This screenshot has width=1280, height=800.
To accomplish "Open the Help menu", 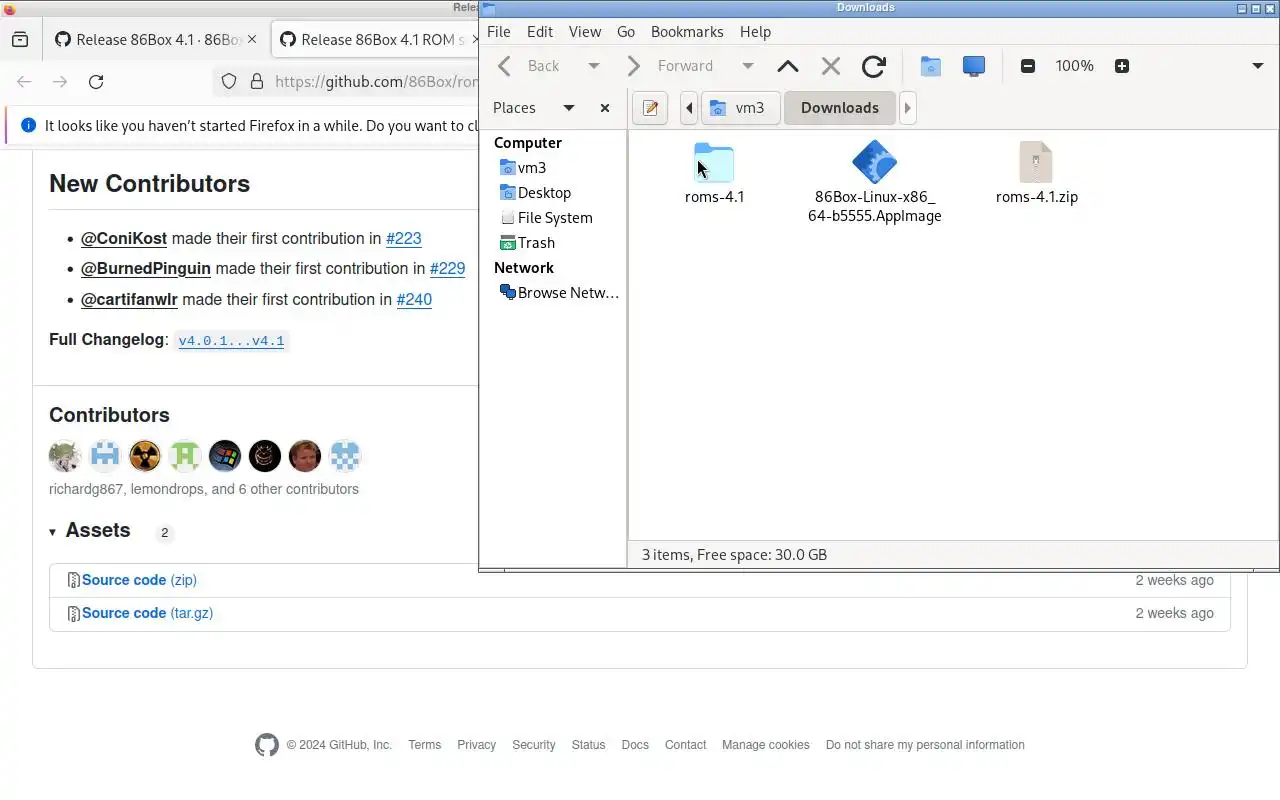I will (755, 32).
